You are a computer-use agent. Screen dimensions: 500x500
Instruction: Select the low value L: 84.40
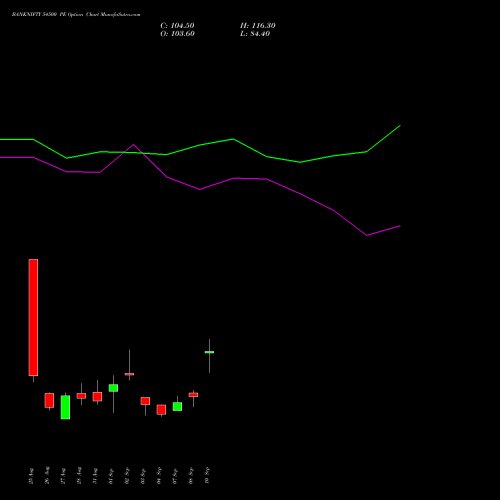point(255,34)
